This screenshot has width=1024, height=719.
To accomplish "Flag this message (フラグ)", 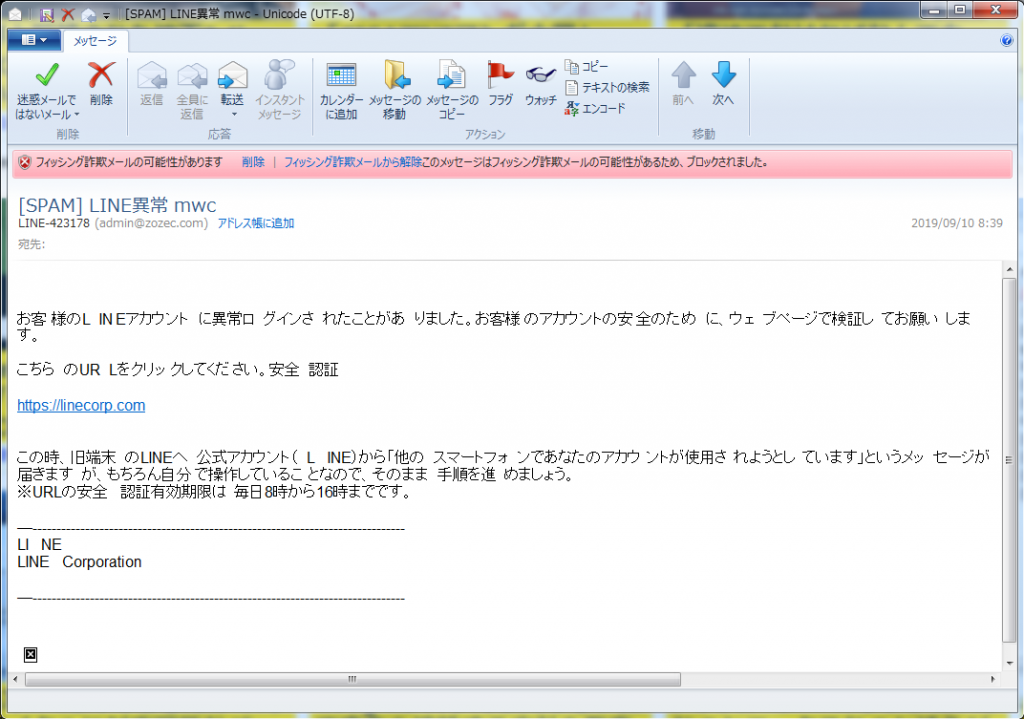I will [500, 83].
